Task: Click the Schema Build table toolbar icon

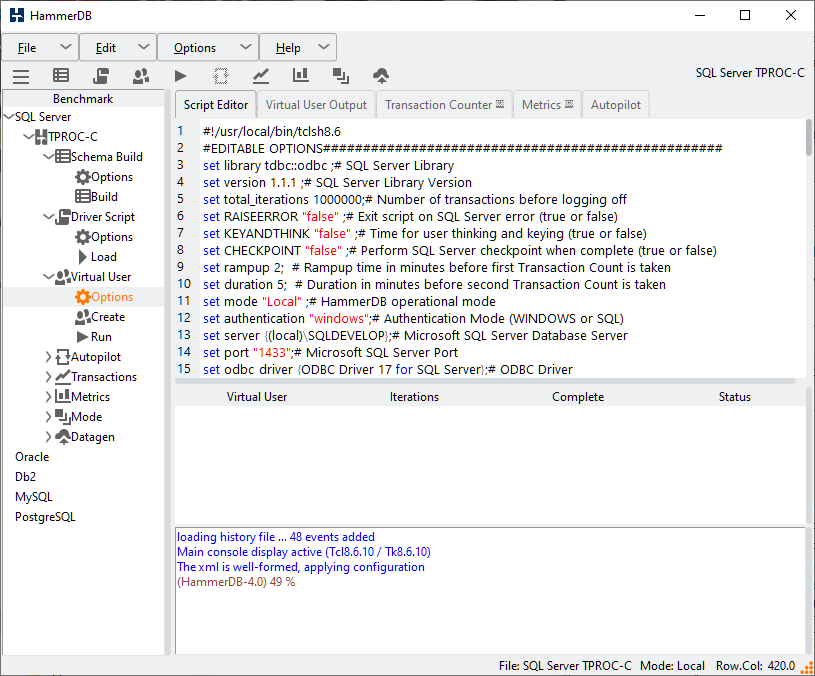Action: (x=61, y=76)
